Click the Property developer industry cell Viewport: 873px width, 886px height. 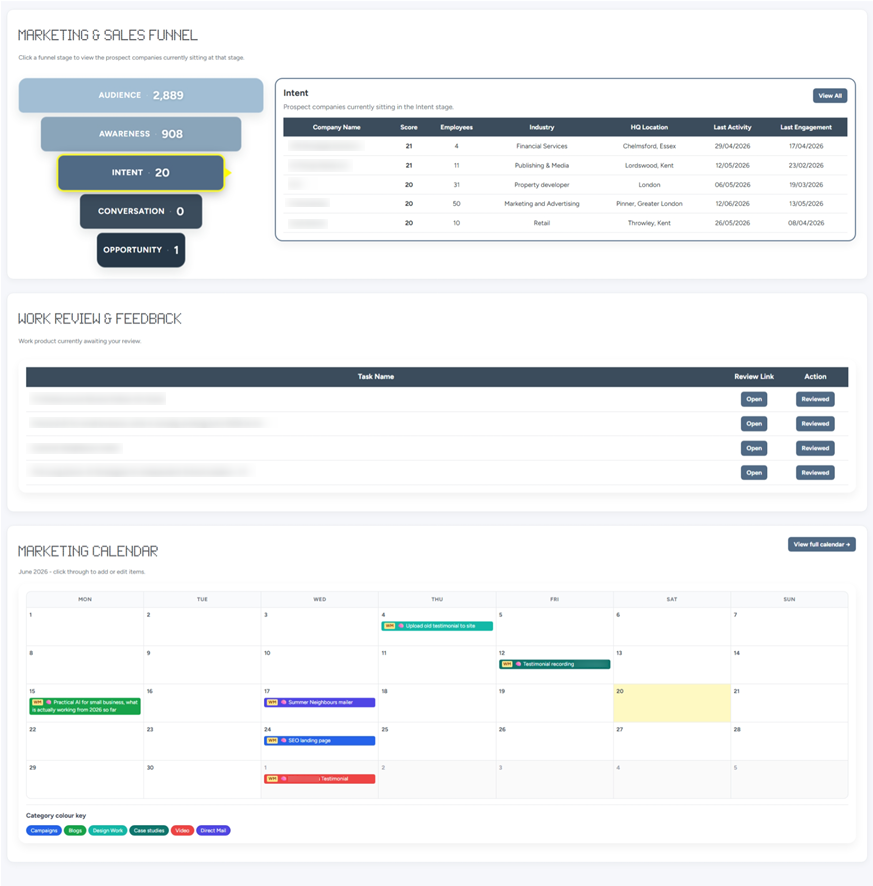[541, 185]
